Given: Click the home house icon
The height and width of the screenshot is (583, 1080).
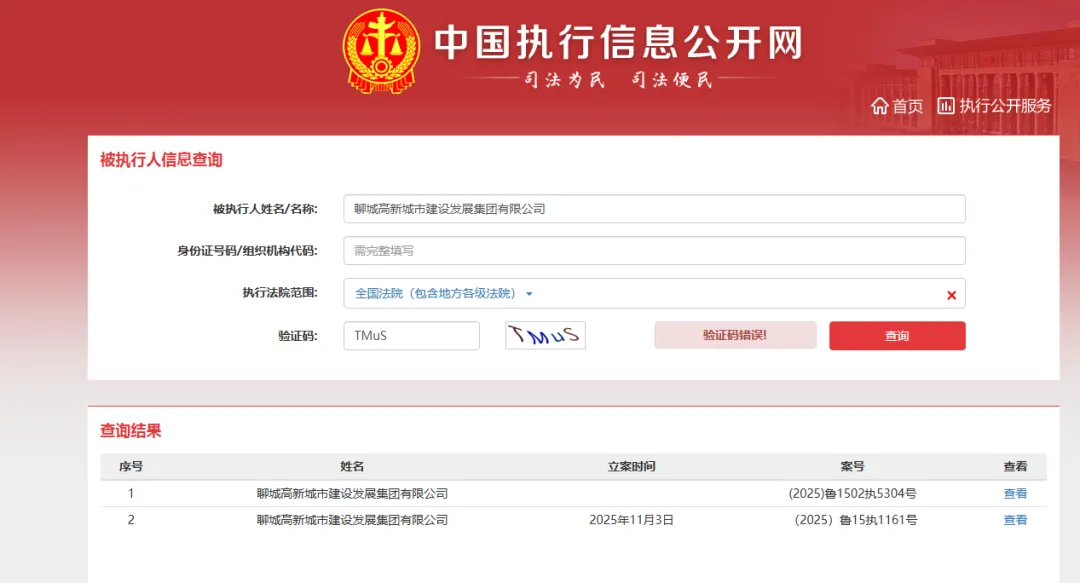Looking at the screenshot, I should pos(880,105).
